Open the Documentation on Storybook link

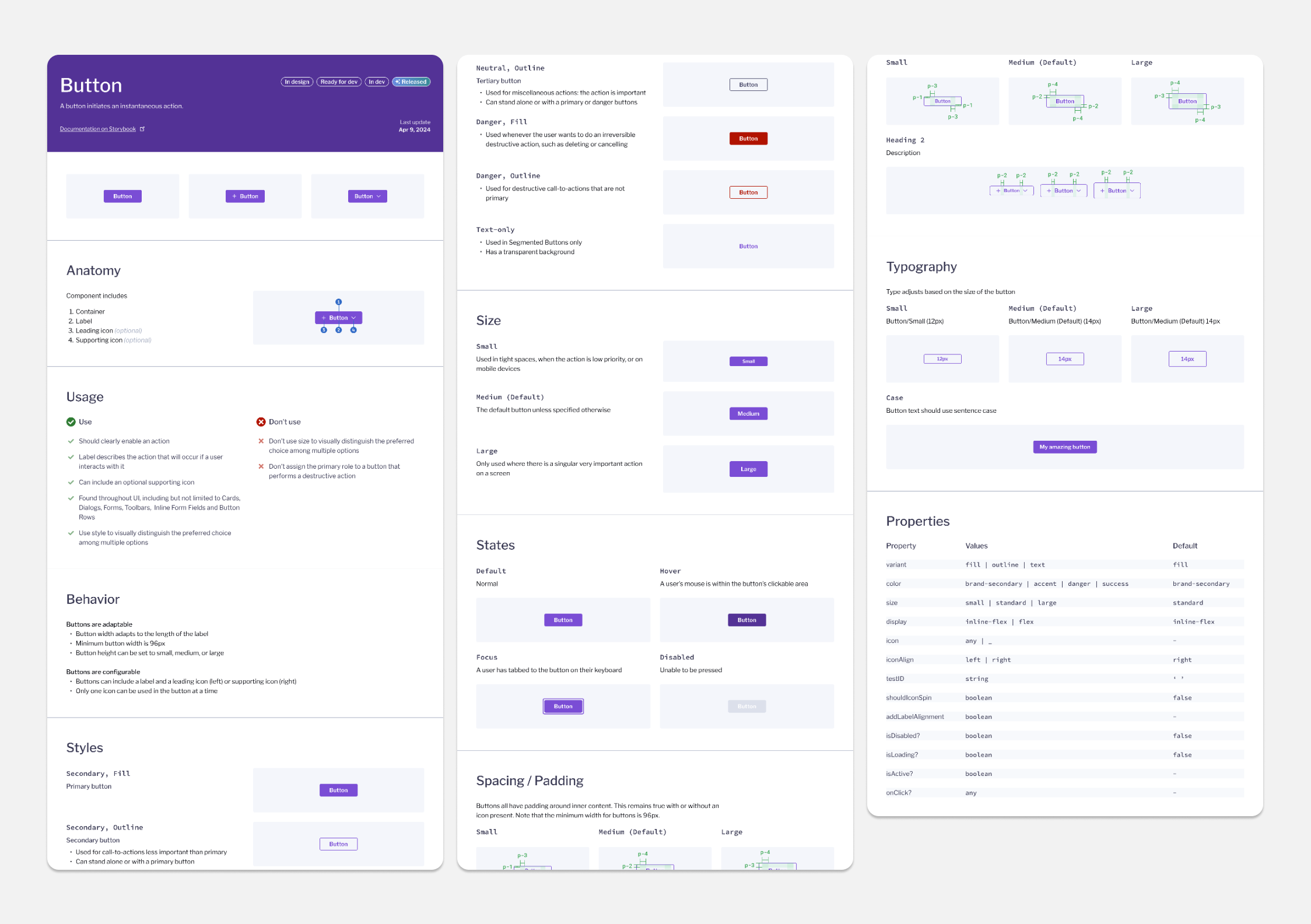[97, 129]
